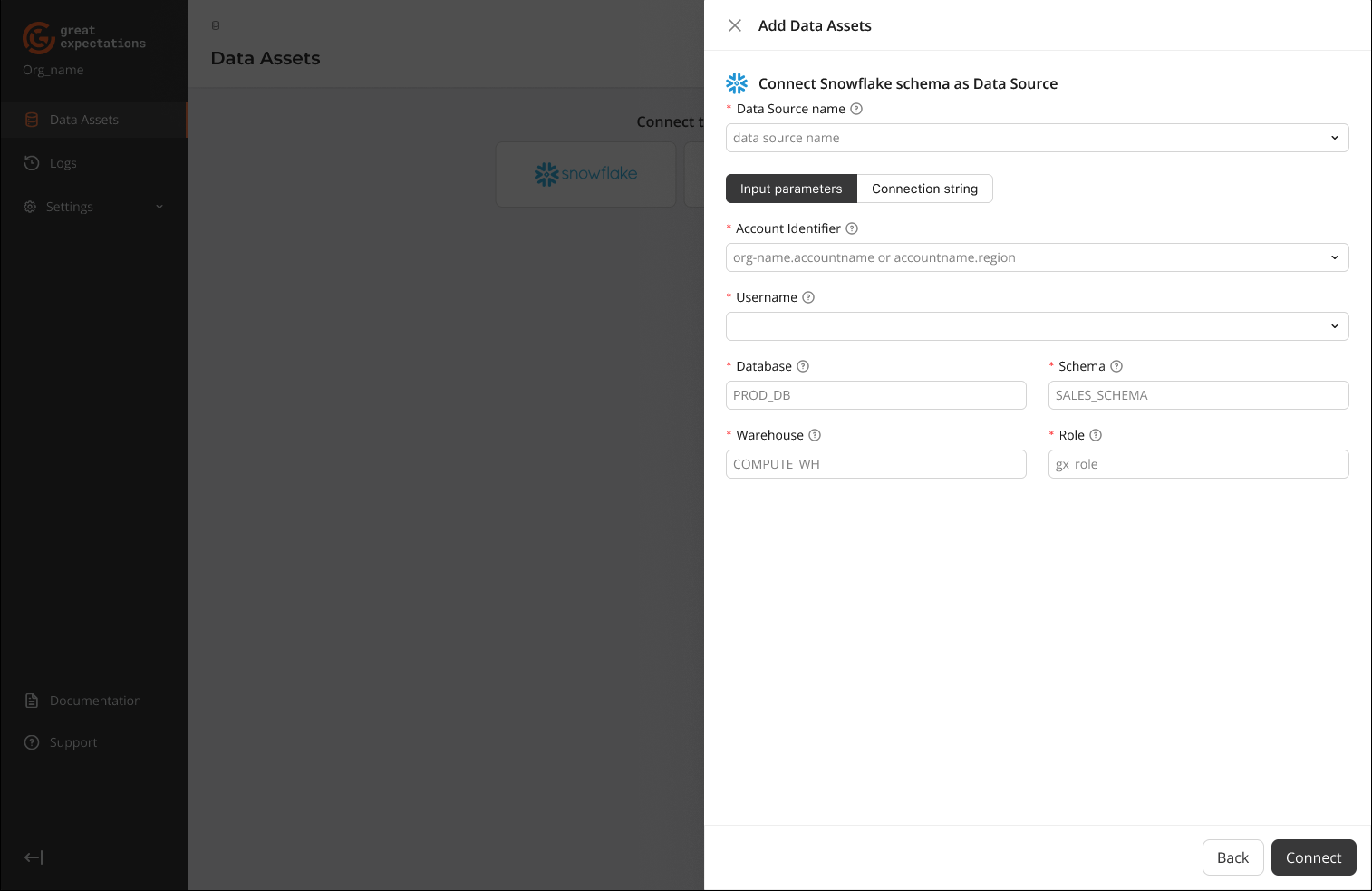The image size is (1372, 891).
Task: Click the Settings gear icon
Action: [x=30, y=207]
